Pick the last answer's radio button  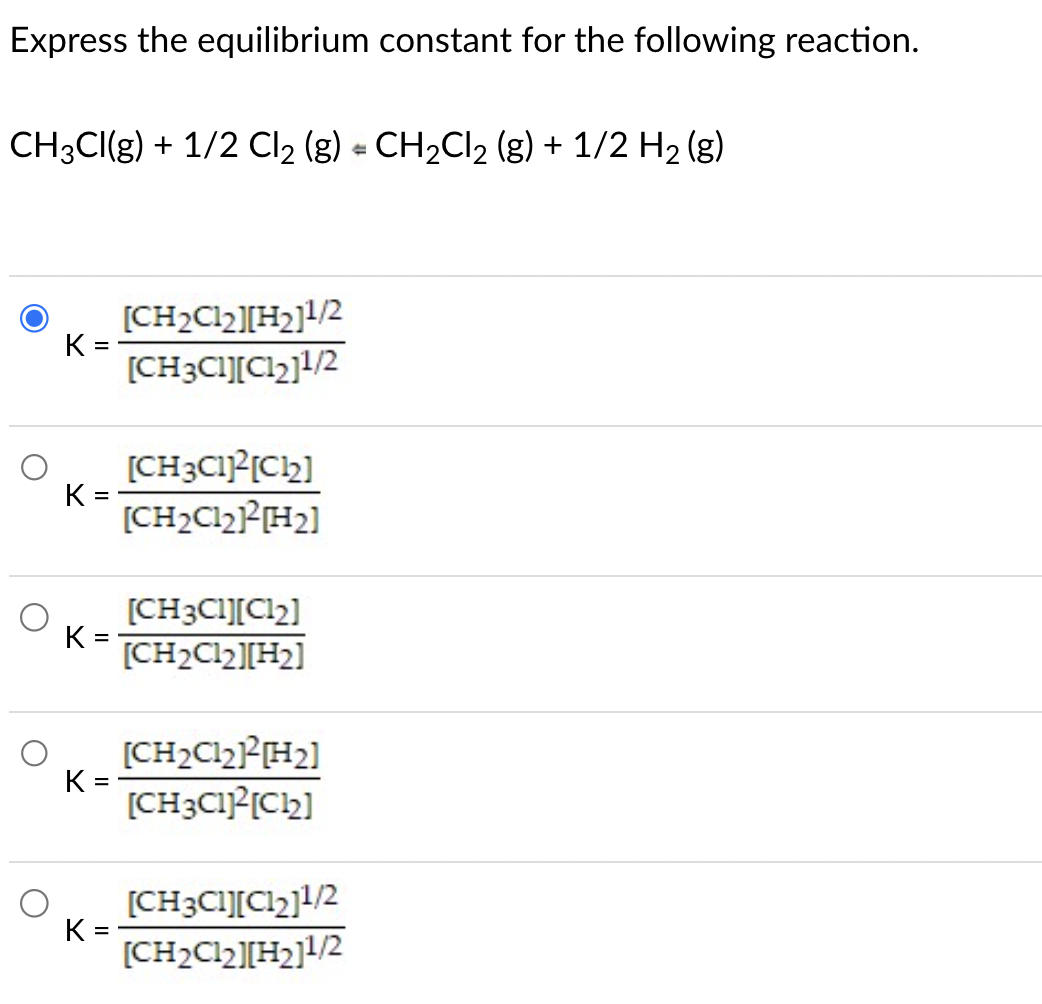click(x=33, y=902)
